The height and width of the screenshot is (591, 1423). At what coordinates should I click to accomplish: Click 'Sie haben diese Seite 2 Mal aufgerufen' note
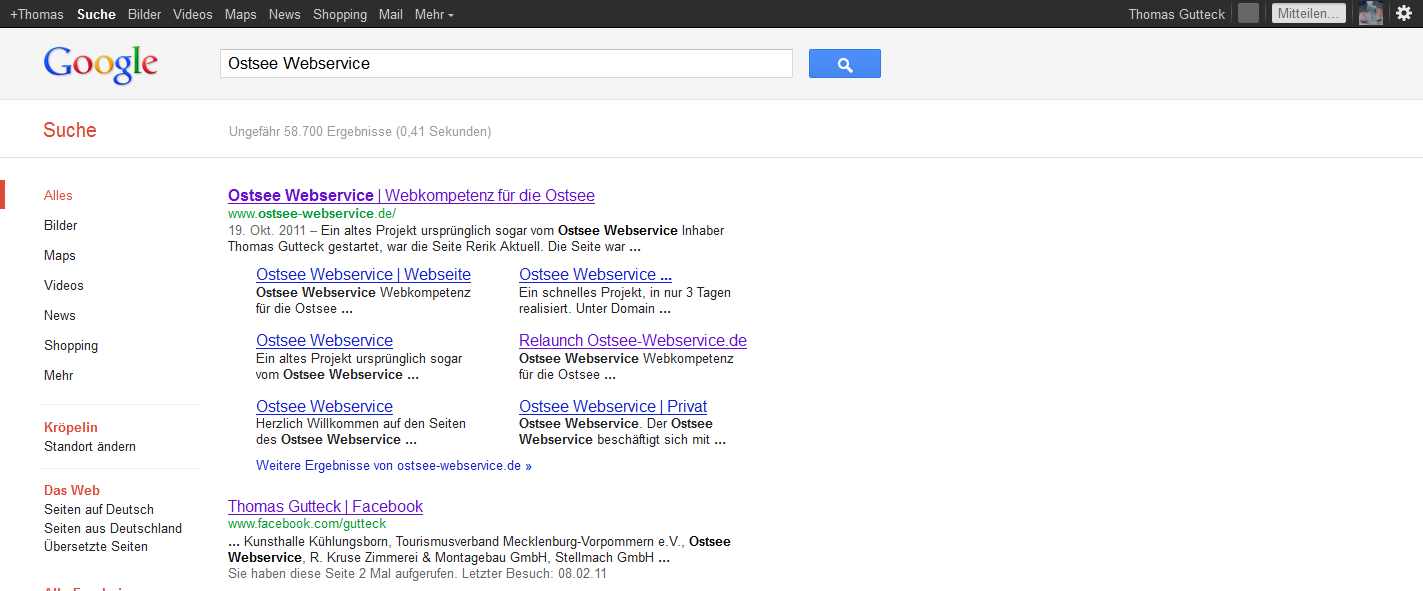pyautogui.click(x=417, y=574)
